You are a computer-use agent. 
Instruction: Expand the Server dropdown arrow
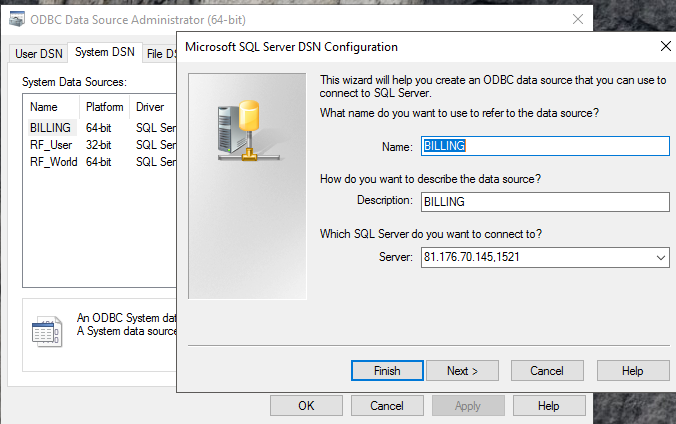[660, 258]
